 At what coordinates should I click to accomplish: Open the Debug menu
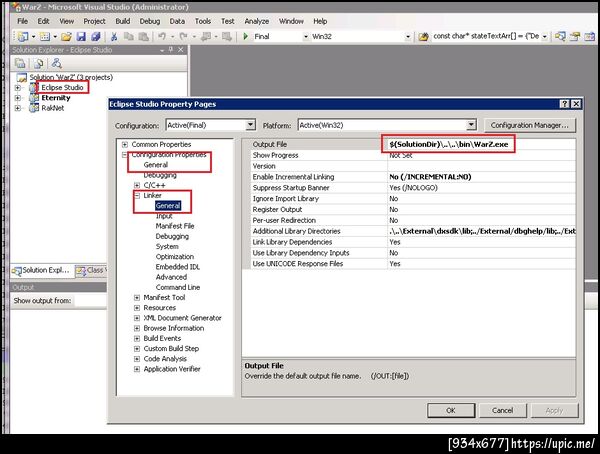[x=150, y=21]
